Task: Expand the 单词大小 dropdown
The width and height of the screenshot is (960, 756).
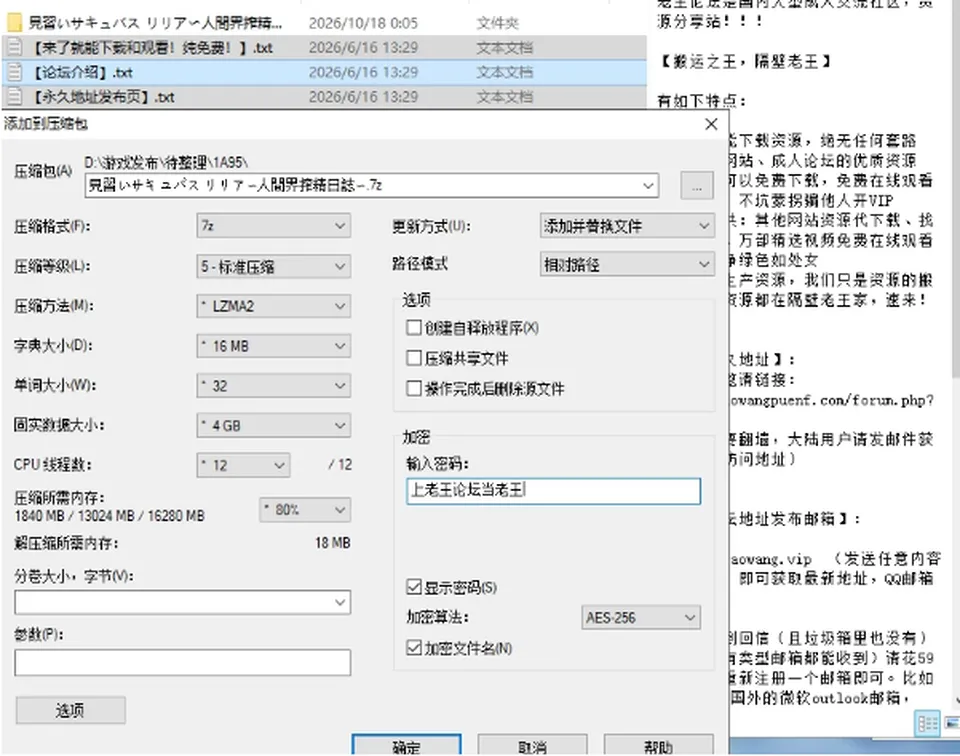Action: pyautogui.click(x=274, y=386)
